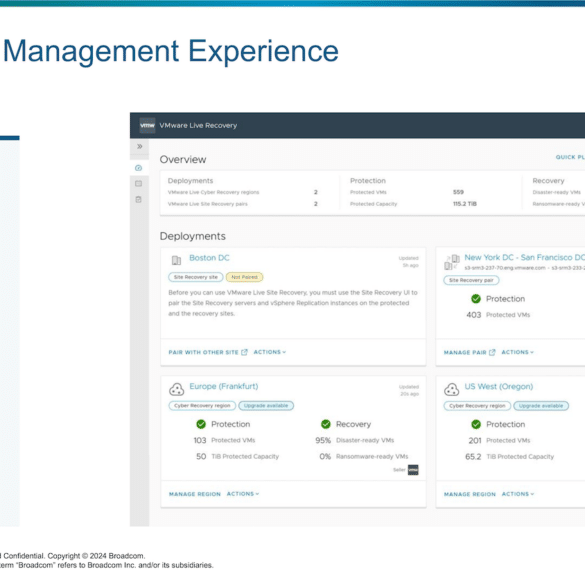
Task: Open the second sidebar icon below dashboard
Action: pos(138,184)
